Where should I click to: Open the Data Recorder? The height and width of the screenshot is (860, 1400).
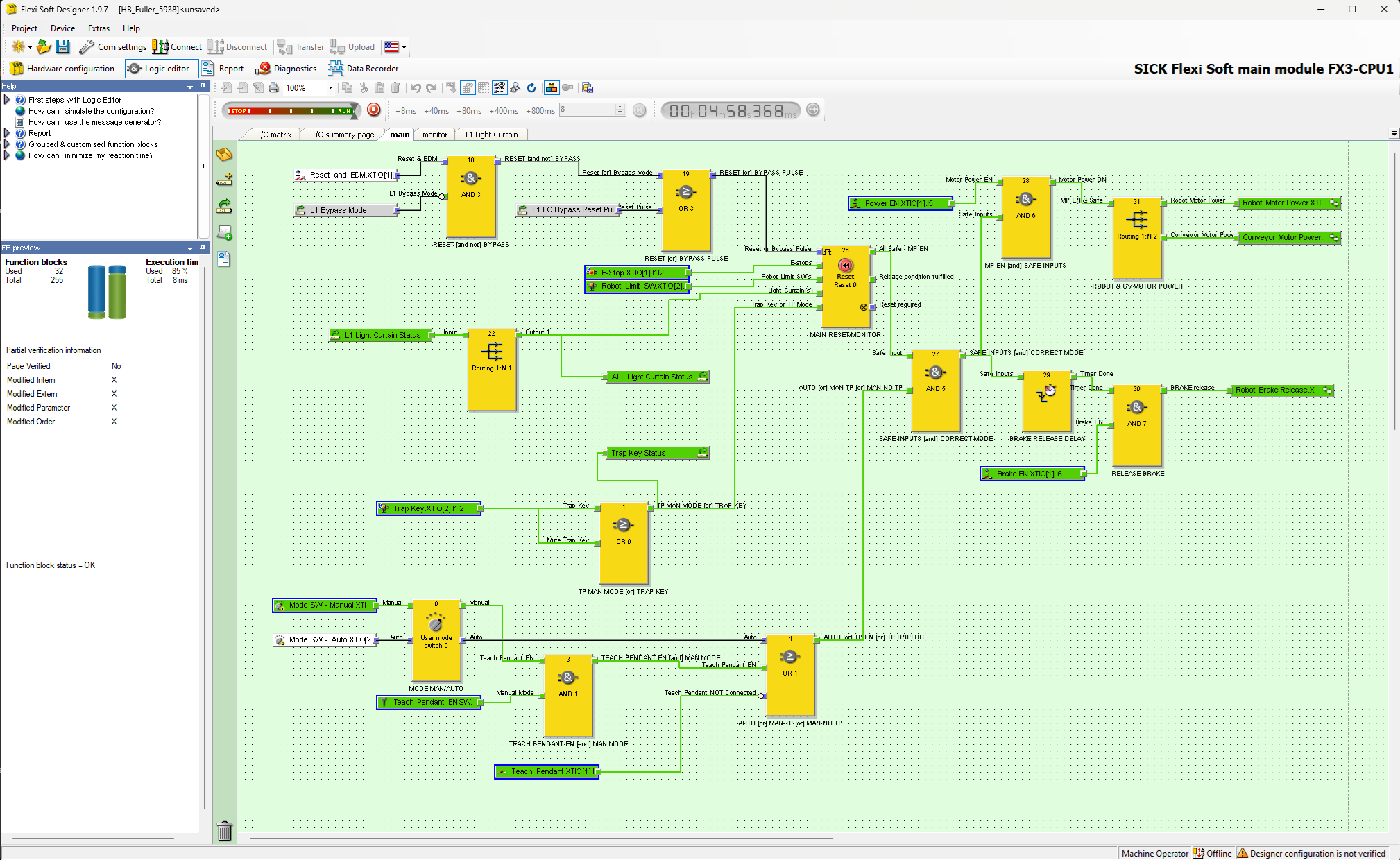(x=364, y=69)
